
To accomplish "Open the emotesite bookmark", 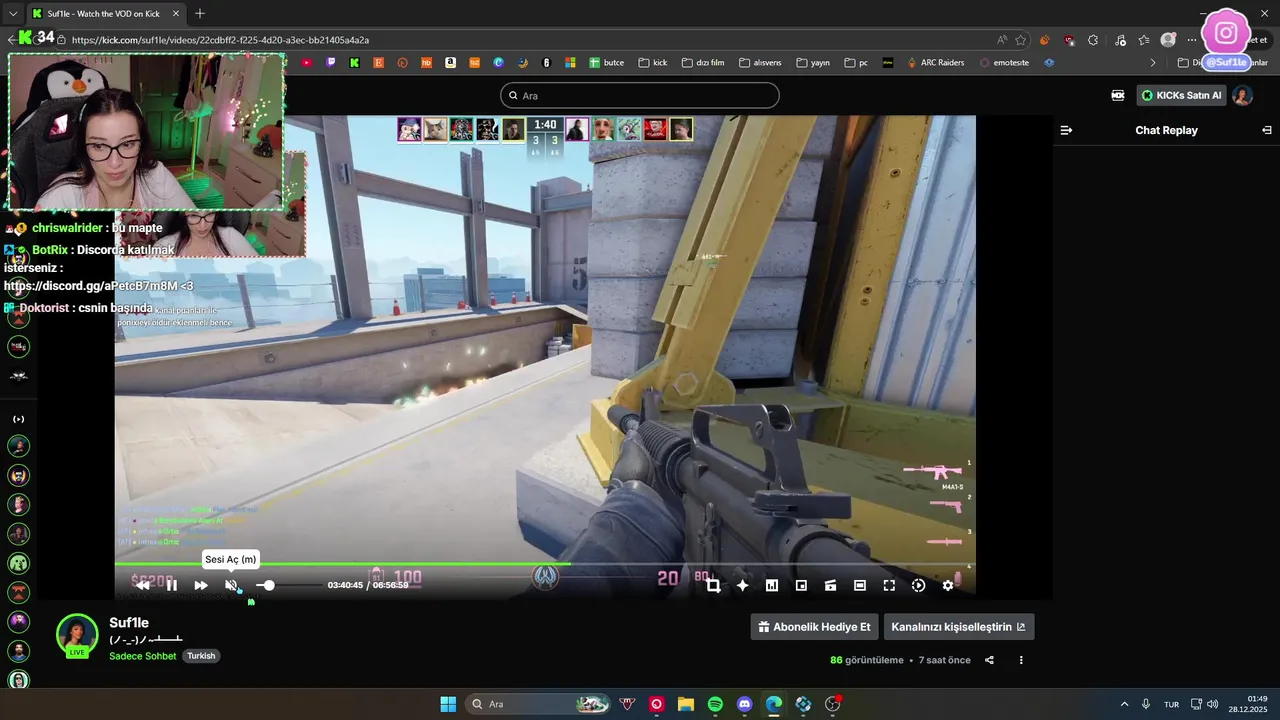I will point(1004,62).
